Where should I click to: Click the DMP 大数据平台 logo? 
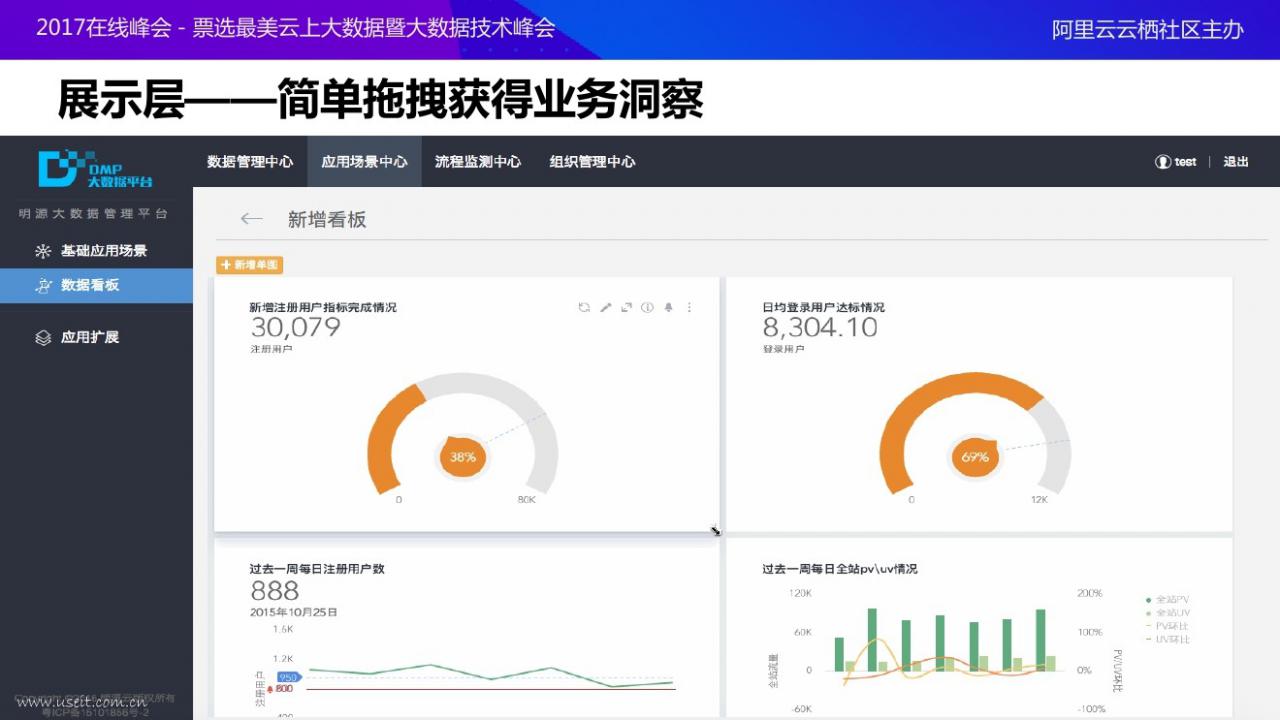pos(95,168)
